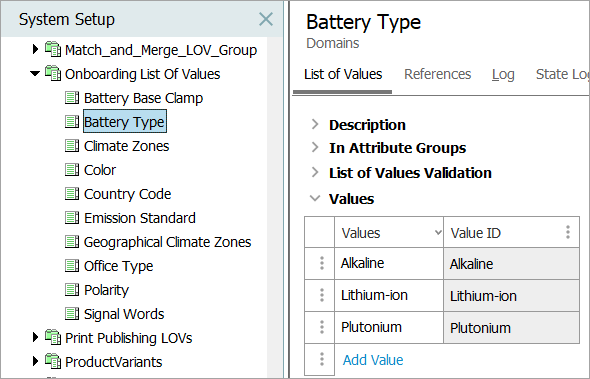
Task: Expand the Print Publishing LOVs node
Action: tap(35, 337)
